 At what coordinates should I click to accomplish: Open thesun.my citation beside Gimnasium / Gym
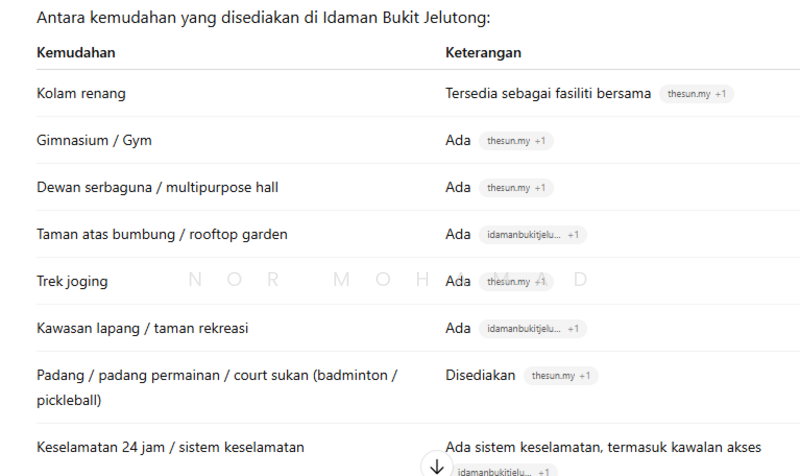click(x=516, y=141)
